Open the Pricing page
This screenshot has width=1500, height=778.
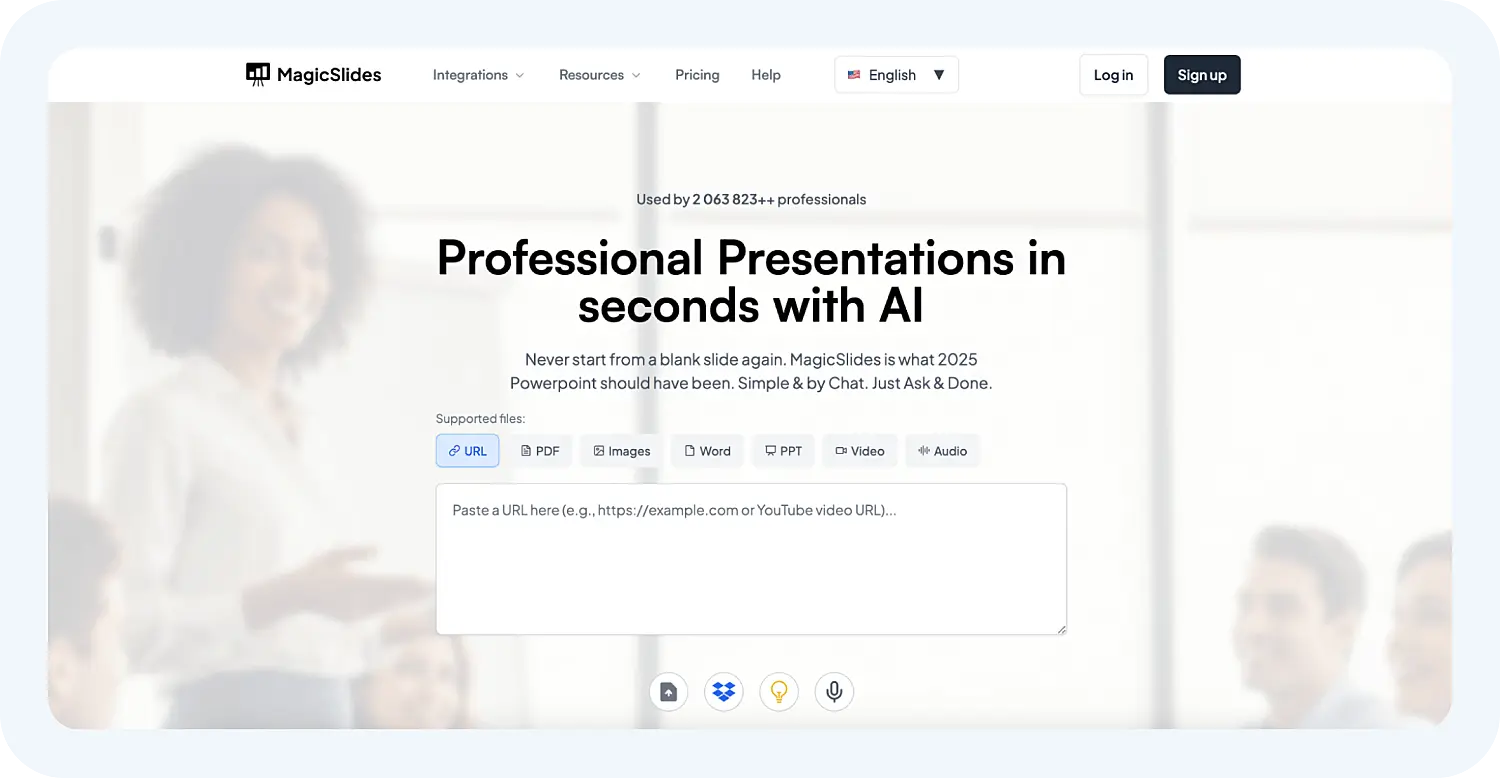point(697,75)
